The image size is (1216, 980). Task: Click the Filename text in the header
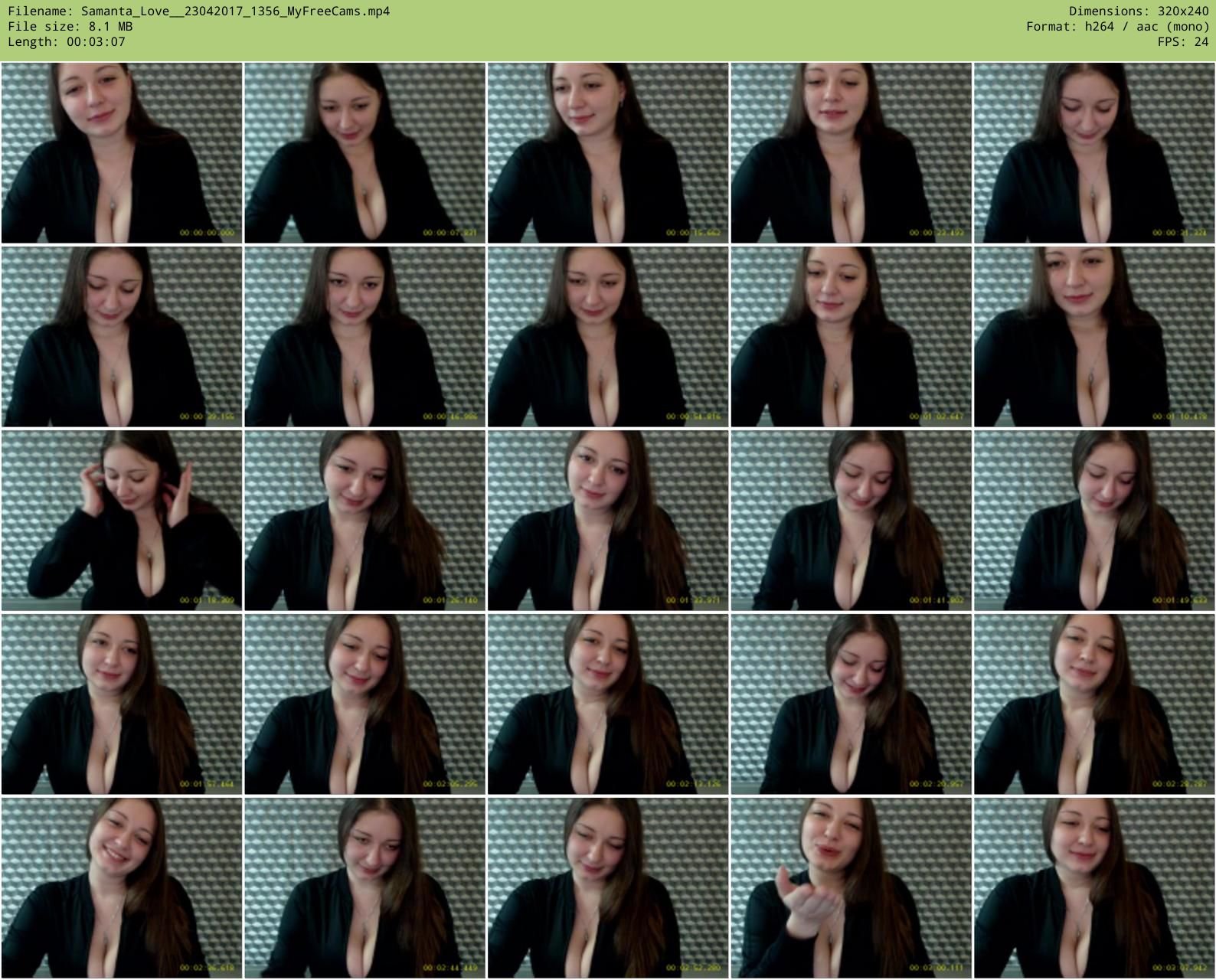199,11
